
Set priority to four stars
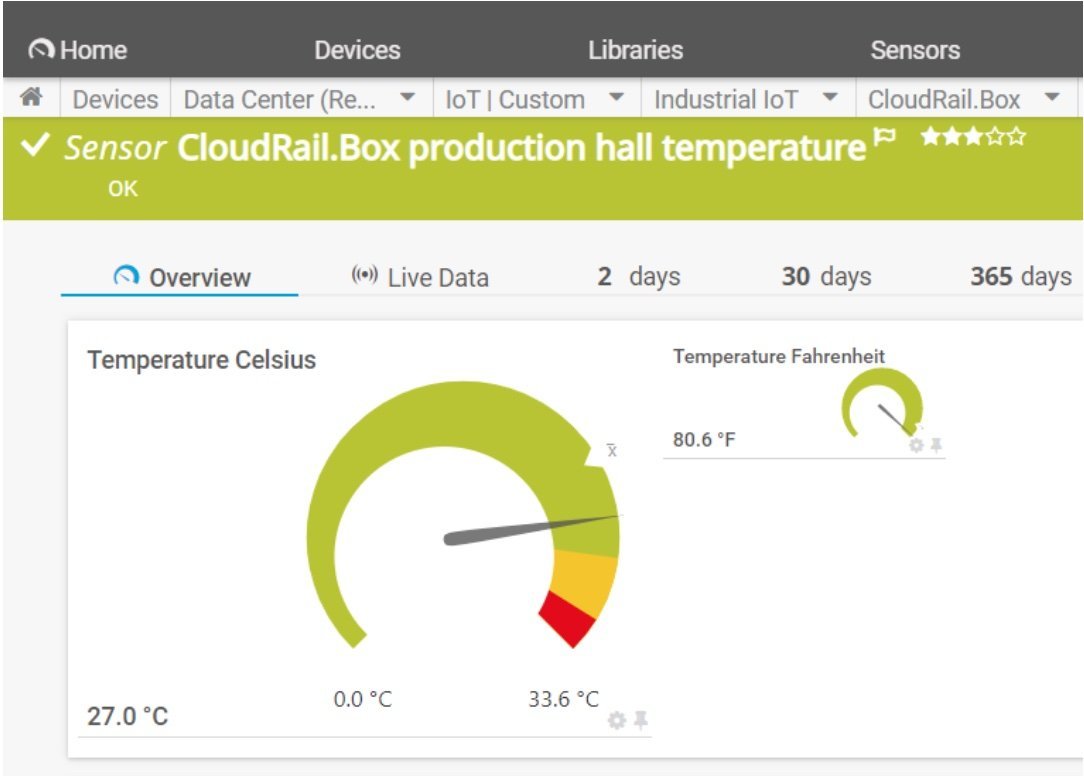995,137
